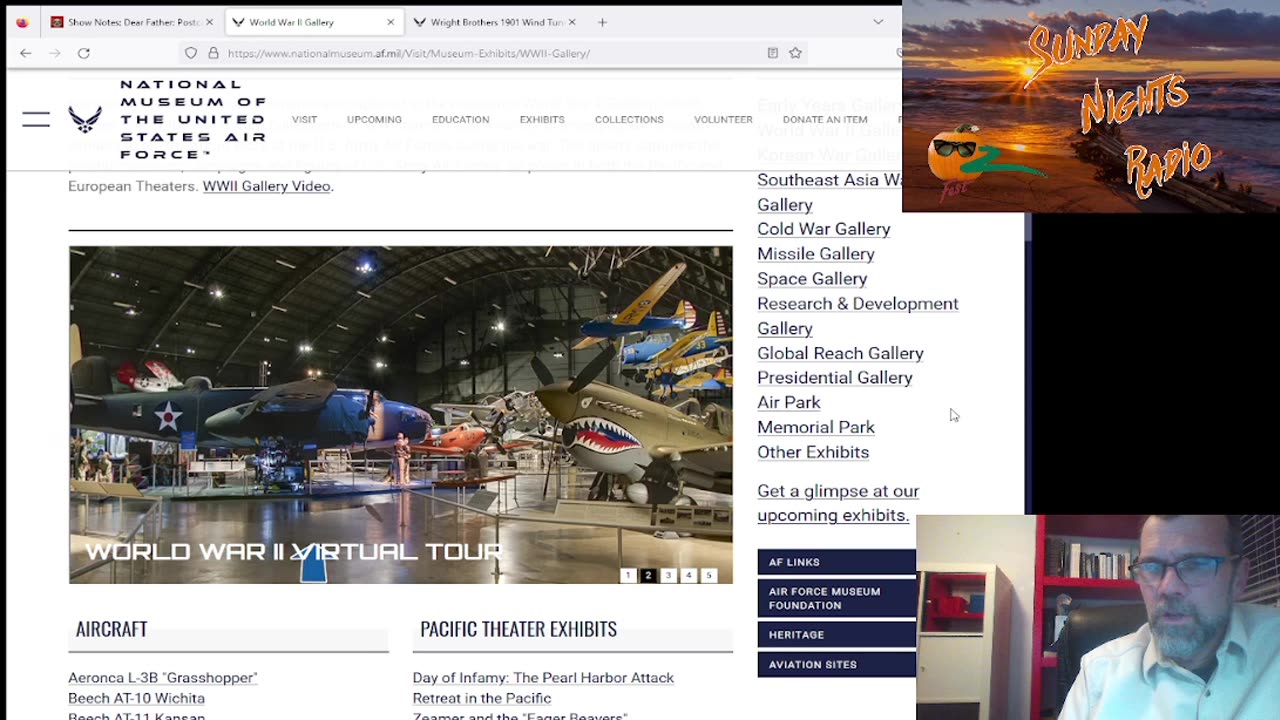The height and width of the screenshot is (720, 1280).
Task: Toggle reader view icon in address bar
Action: tap(772, 53)
